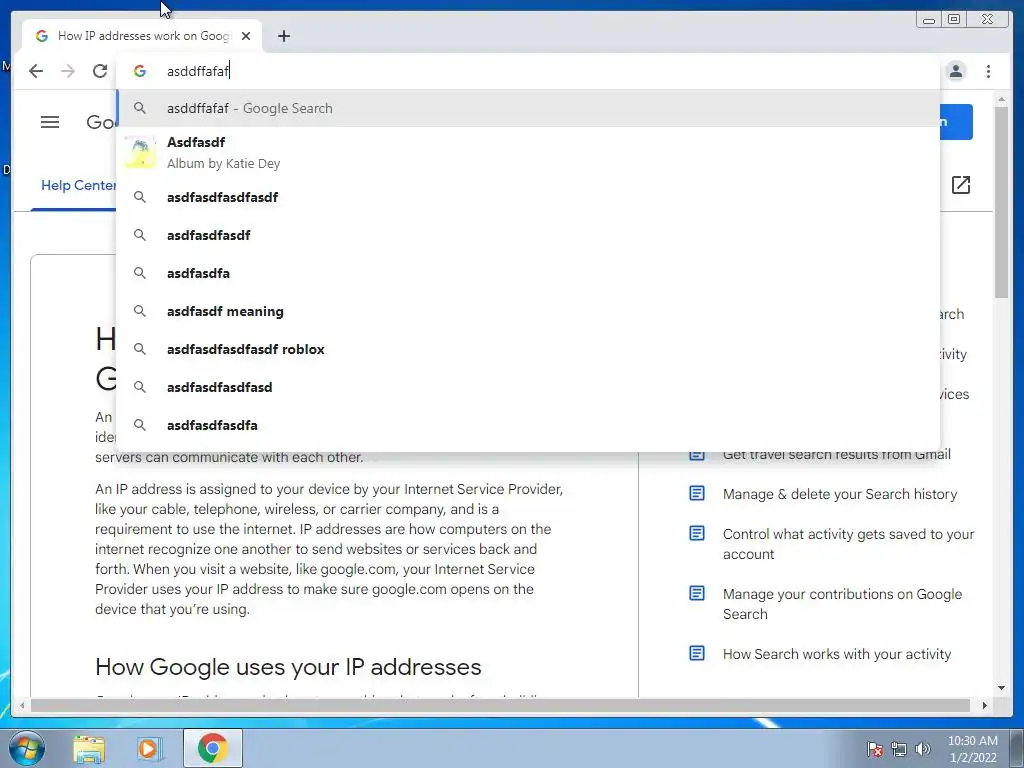1024x768 pixels.
Task: Open 'Control what activity gets saved' link
Action: [x=848, y=544]
